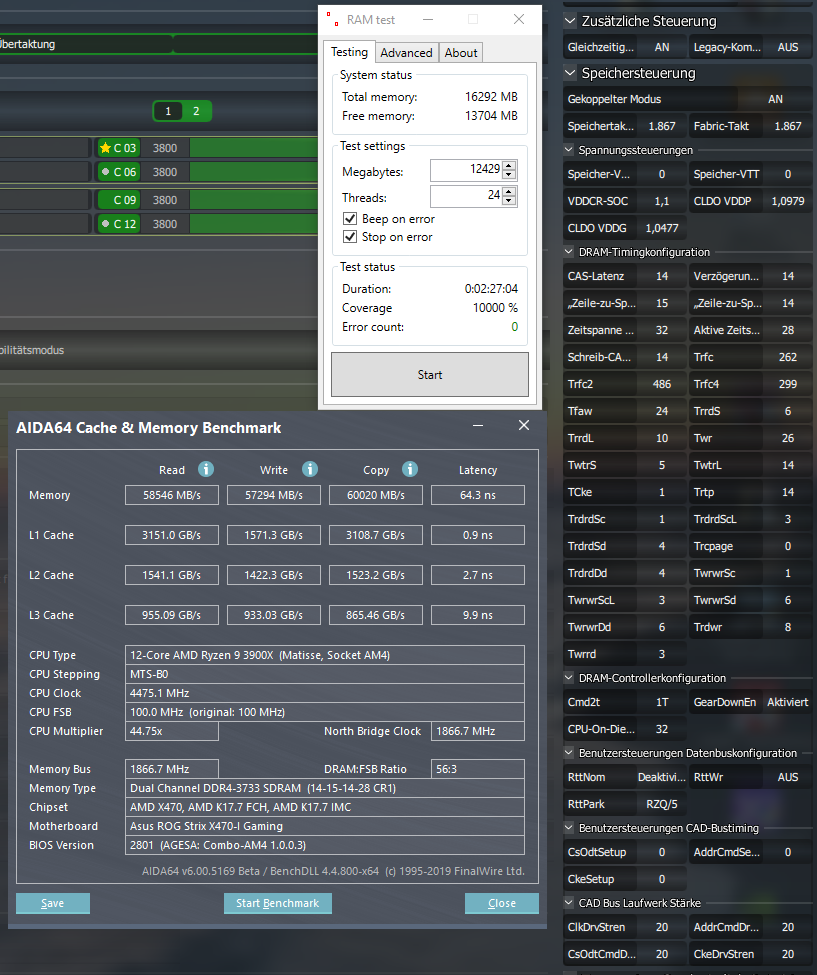The image size is (817, 975).
Task: Click the C 12 core frequency bar
Action: (254, 224)
